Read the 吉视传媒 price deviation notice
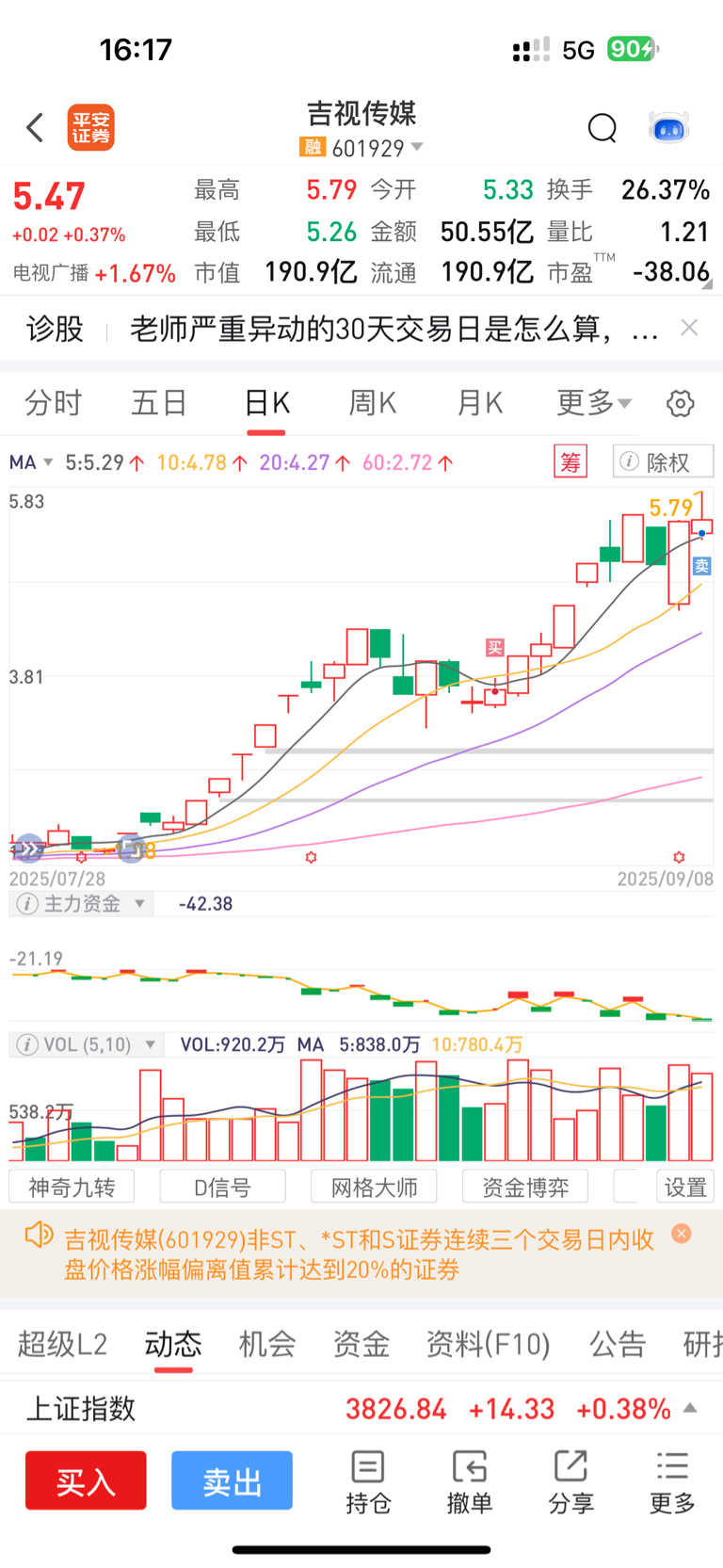723x1568 pixels. [359, 1254]
